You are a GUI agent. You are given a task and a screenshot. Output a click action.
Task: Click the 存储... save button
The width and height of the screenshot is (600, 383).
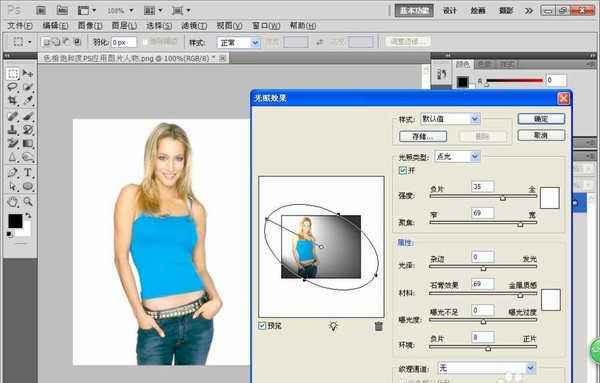click(x=423, y=137)
